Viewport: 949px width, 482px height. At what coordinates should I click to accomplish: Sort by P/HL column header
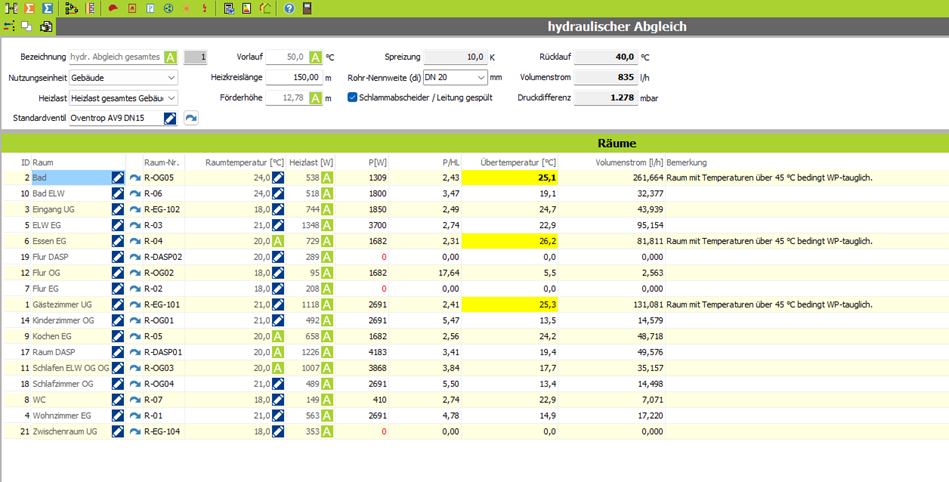[x=451, y=162]
